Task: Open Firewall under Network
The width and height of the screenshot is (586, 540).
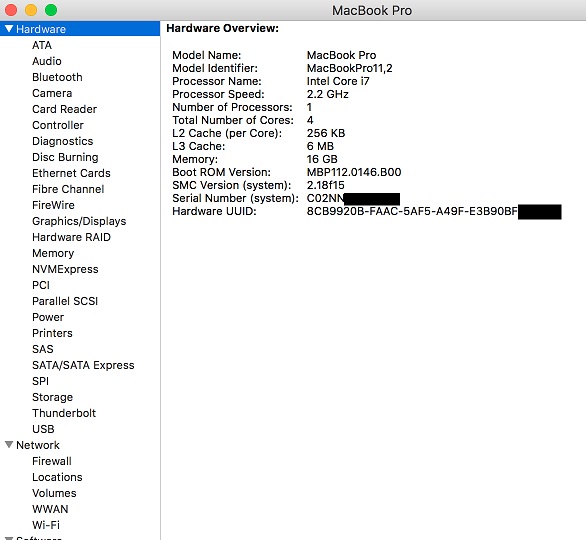Action: [52, 461]
